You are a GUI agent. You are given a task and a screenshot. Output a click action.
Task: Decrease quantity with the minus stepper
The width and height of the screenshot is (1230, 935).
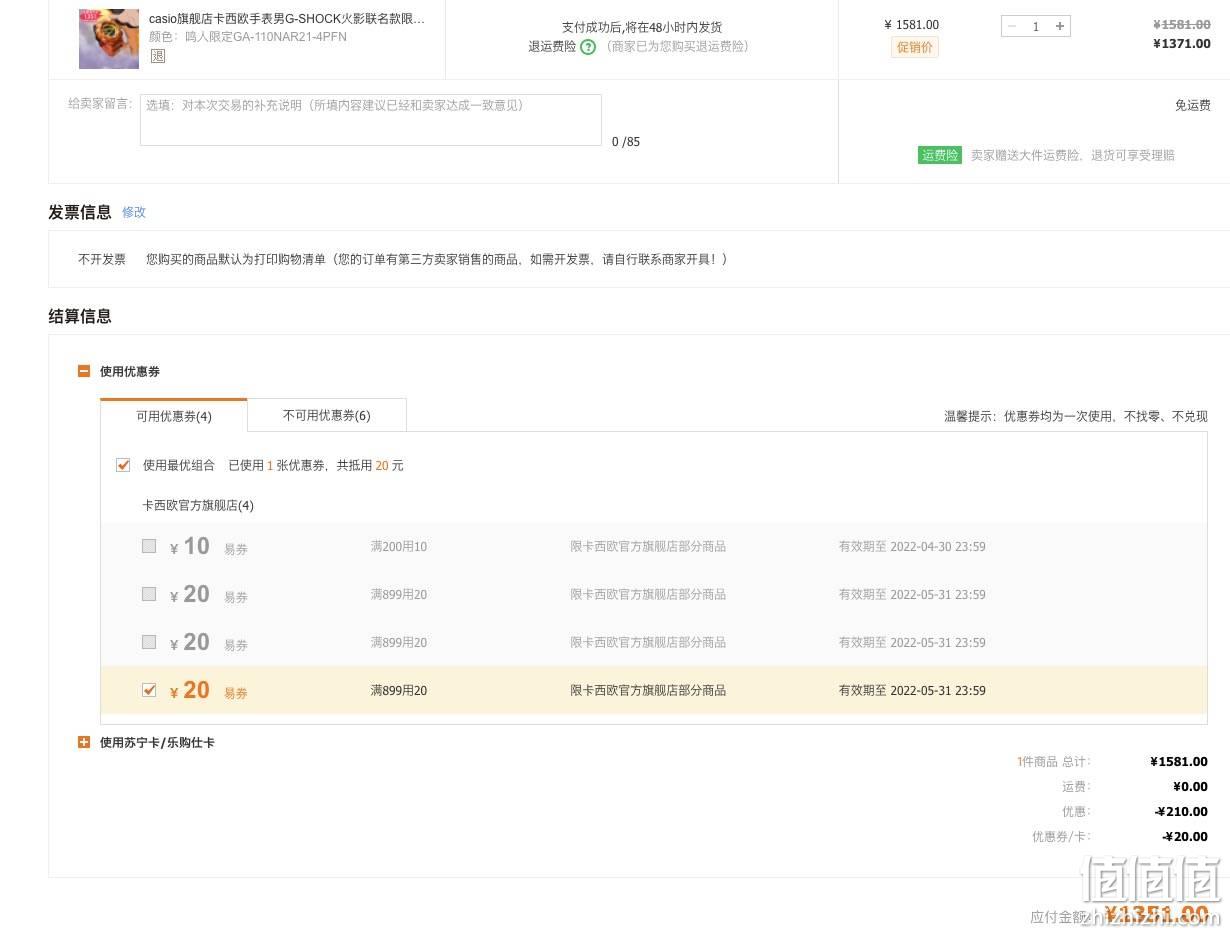coord(1012,27)
